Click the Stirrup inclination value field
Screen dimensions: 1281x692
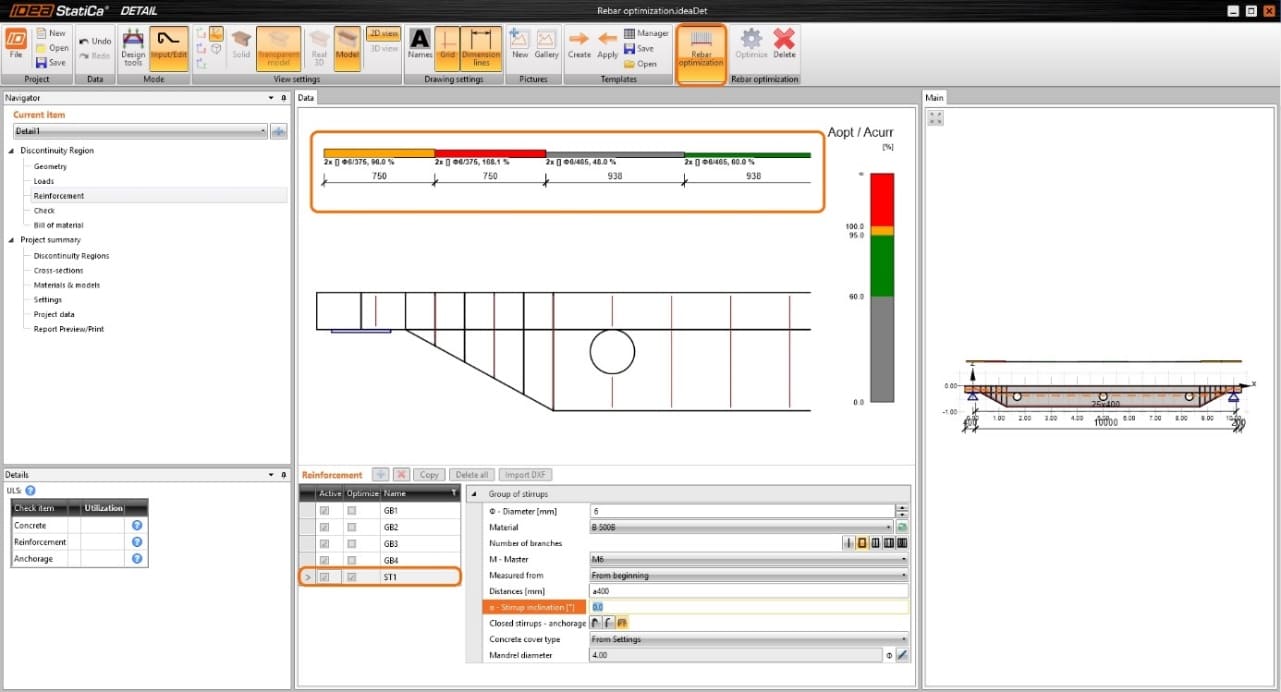[x=749, y=607]
